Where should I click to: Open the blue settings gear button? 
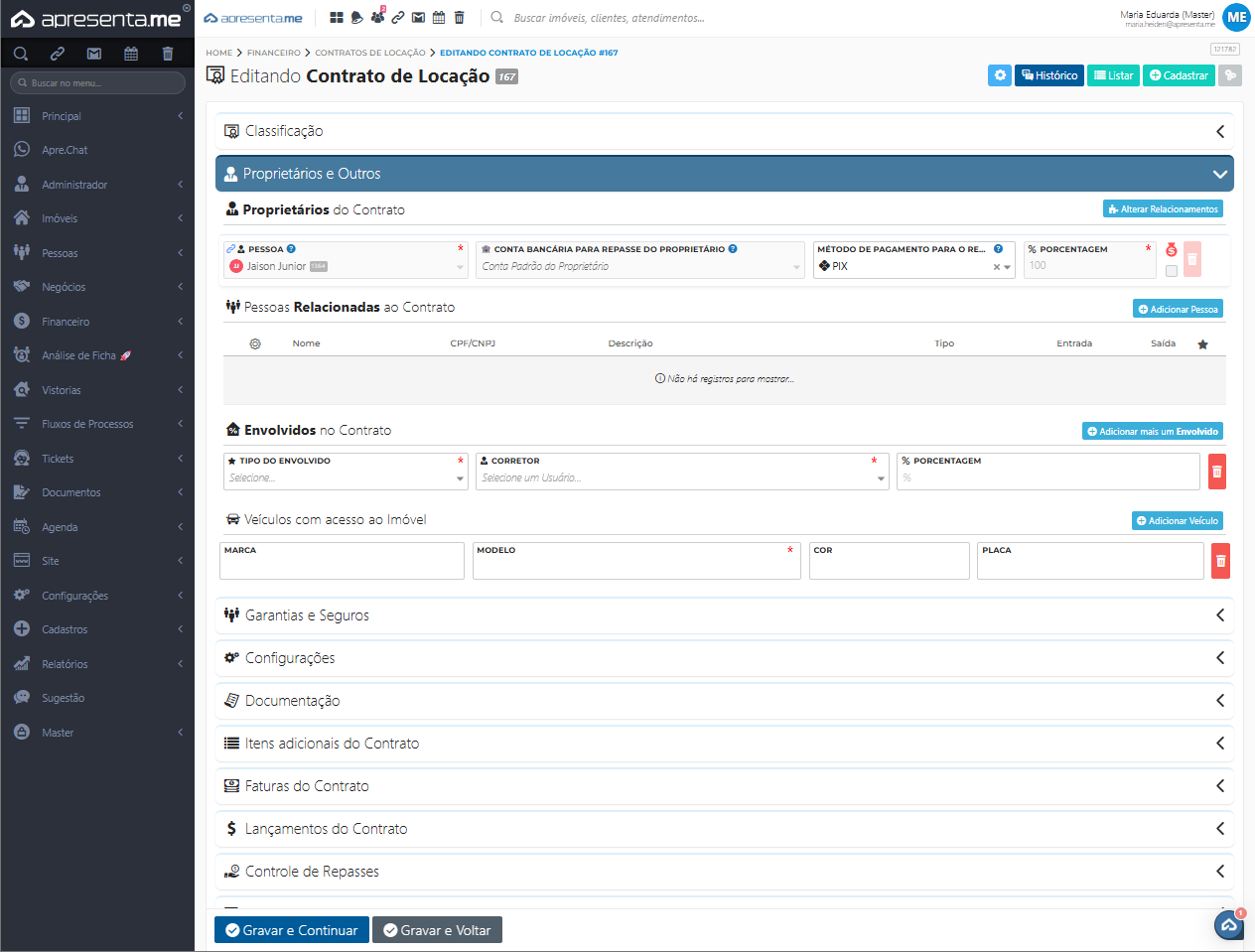tap(1000, 75)
